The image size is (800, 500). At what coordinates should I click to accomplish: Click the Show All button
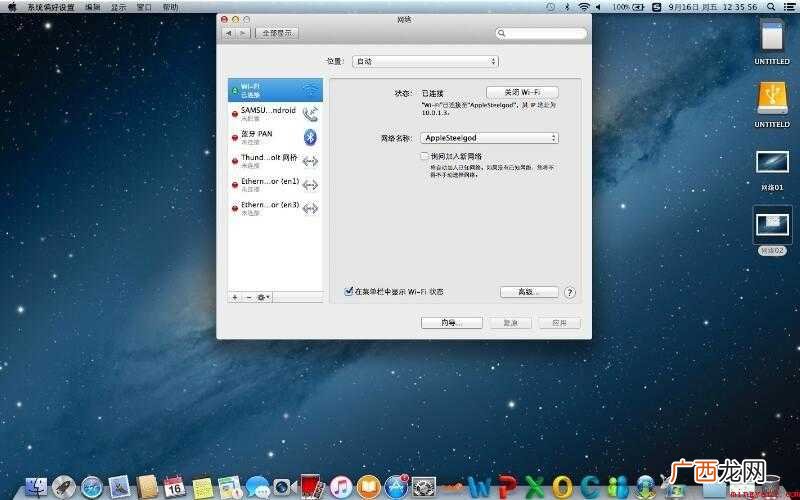277,33
